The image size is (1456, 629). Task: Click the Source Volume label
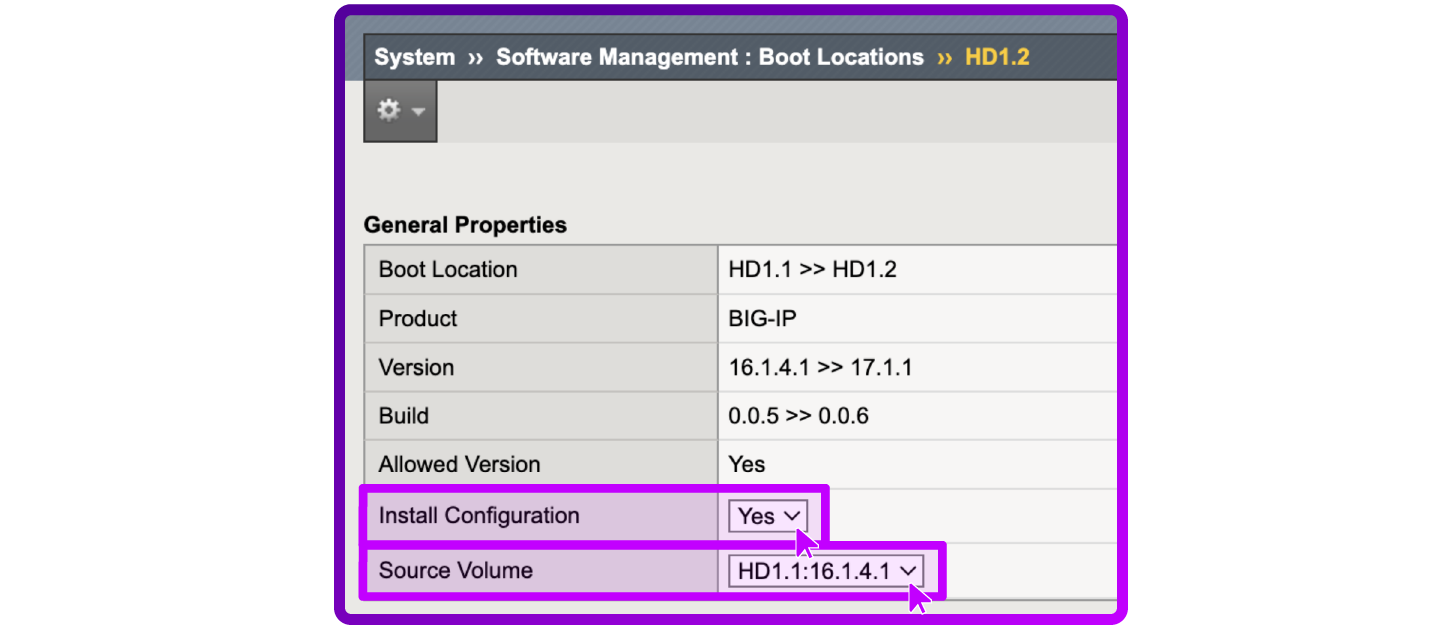456,571
